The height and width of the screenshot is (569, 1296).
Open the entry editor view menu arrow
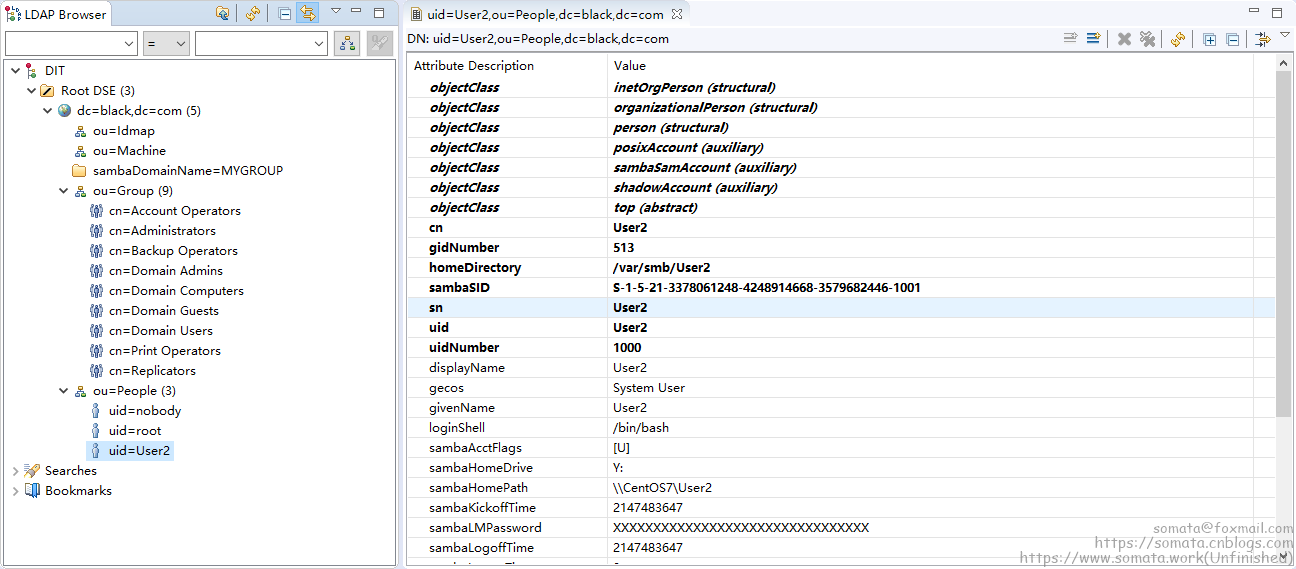(x=1285, y=36)
